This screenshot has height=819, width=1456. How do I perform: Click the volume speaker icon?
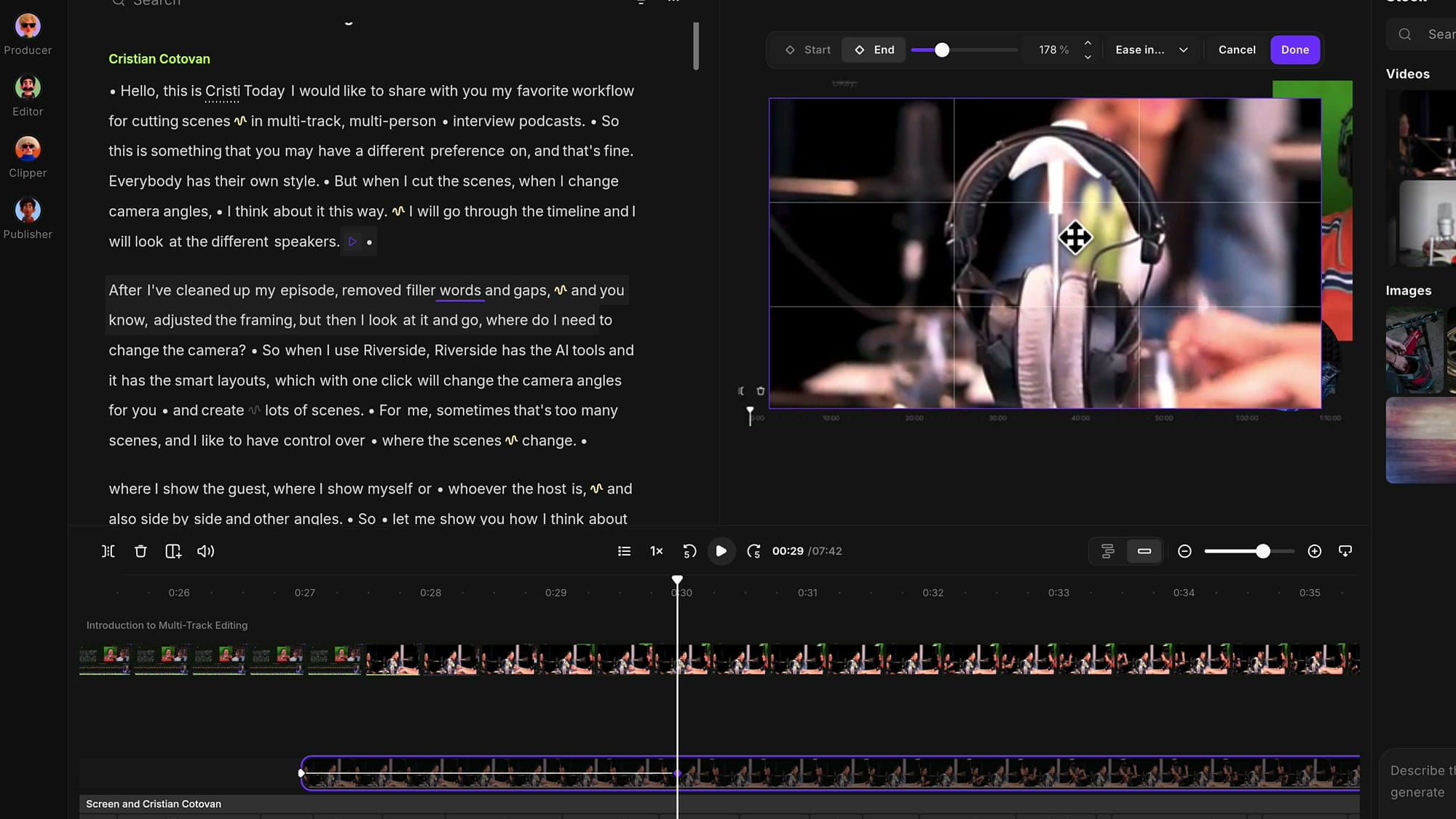pos(205,551)
